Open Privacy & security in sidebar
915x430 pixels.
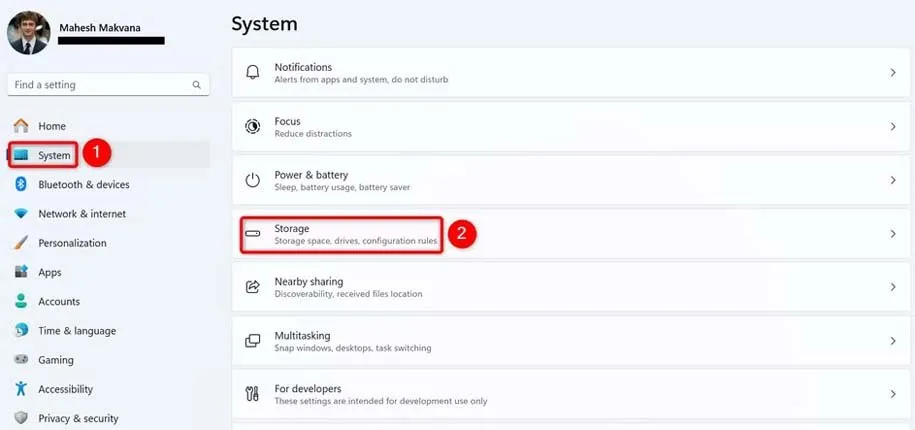[x=77, y=418]
